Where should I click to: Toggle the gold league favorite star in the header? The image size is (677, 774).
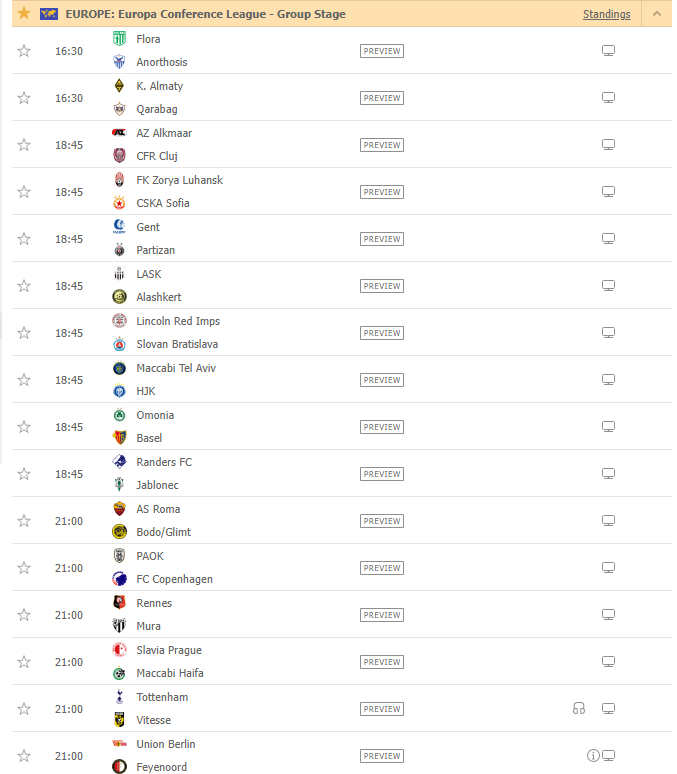pos(24,13)
